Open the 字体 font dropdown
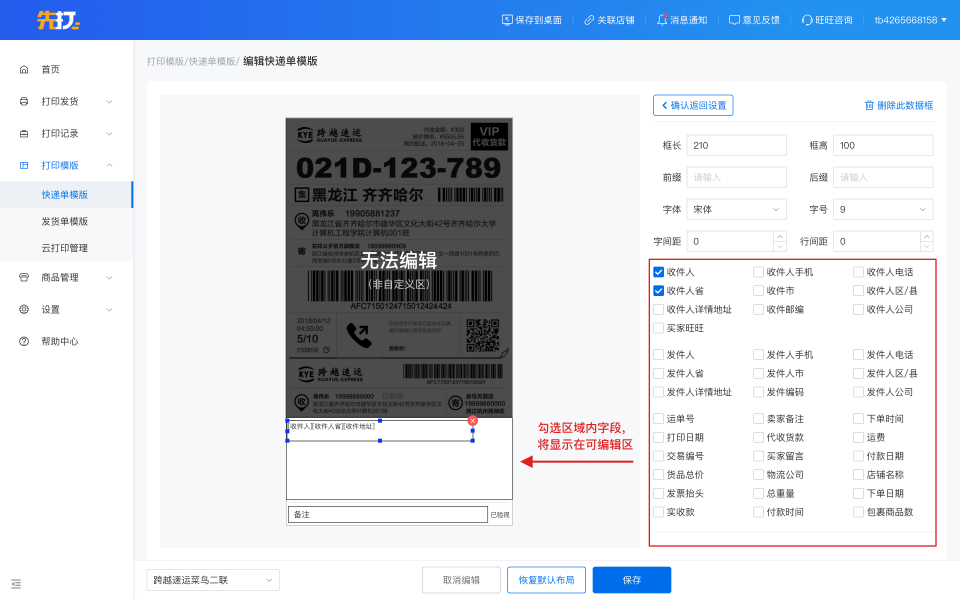 736,209
